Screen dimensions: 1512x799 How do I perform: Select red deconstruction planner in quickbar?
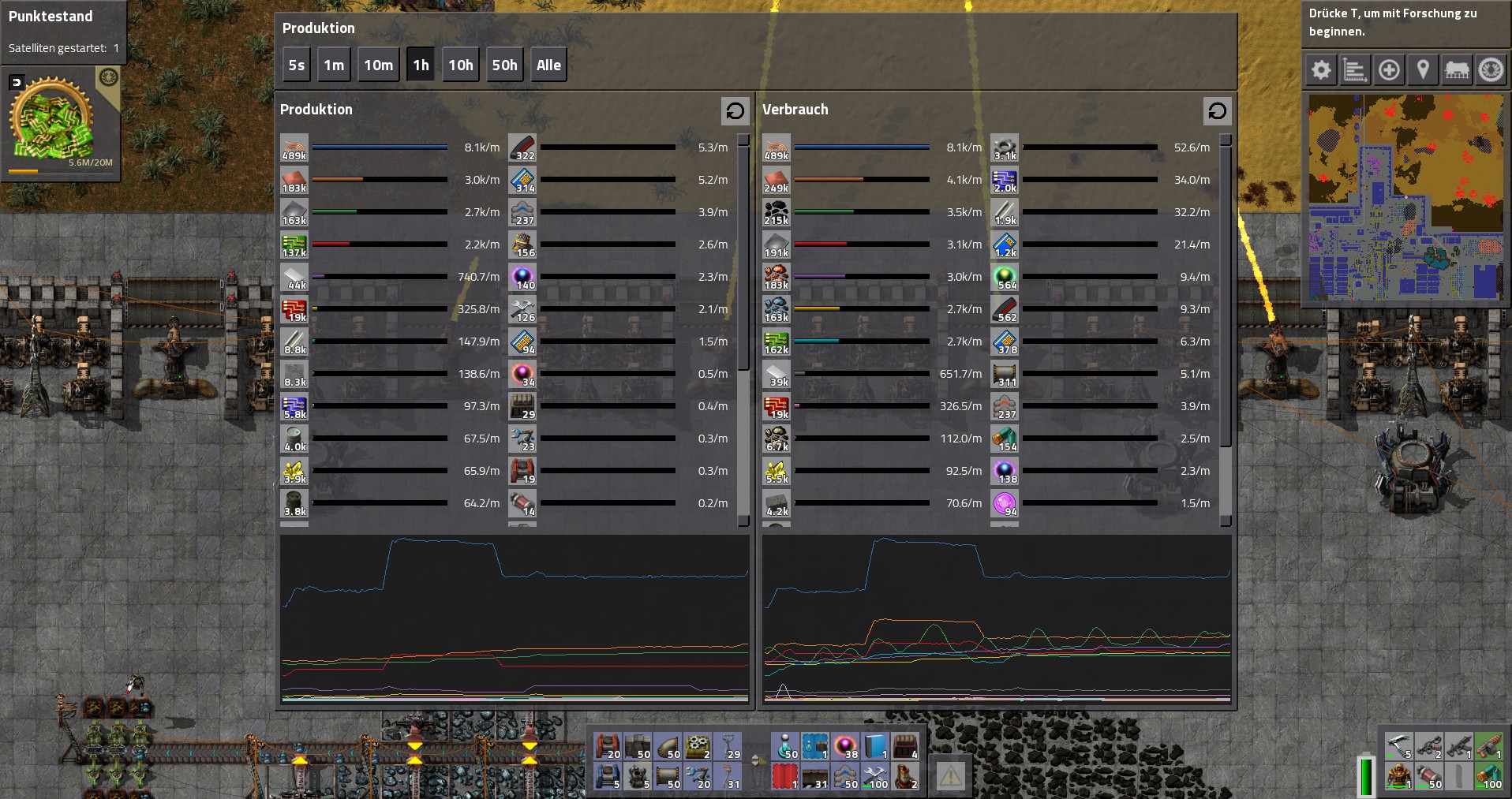pos(785,775)
